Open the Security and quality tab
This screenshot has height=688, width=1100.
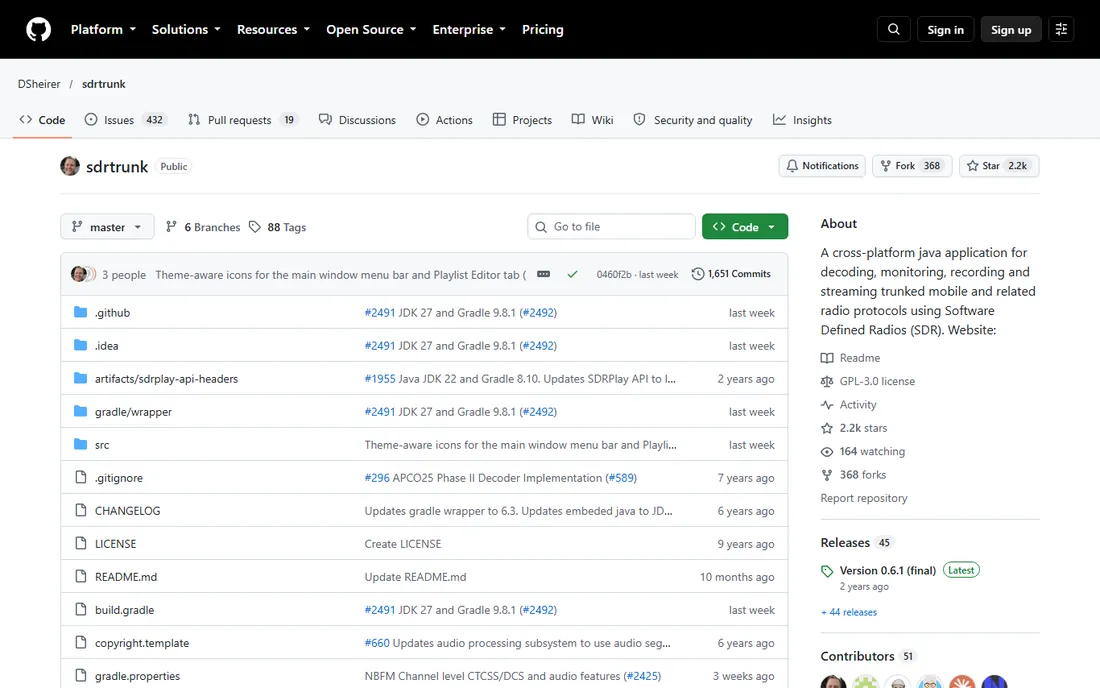(693, 120)
